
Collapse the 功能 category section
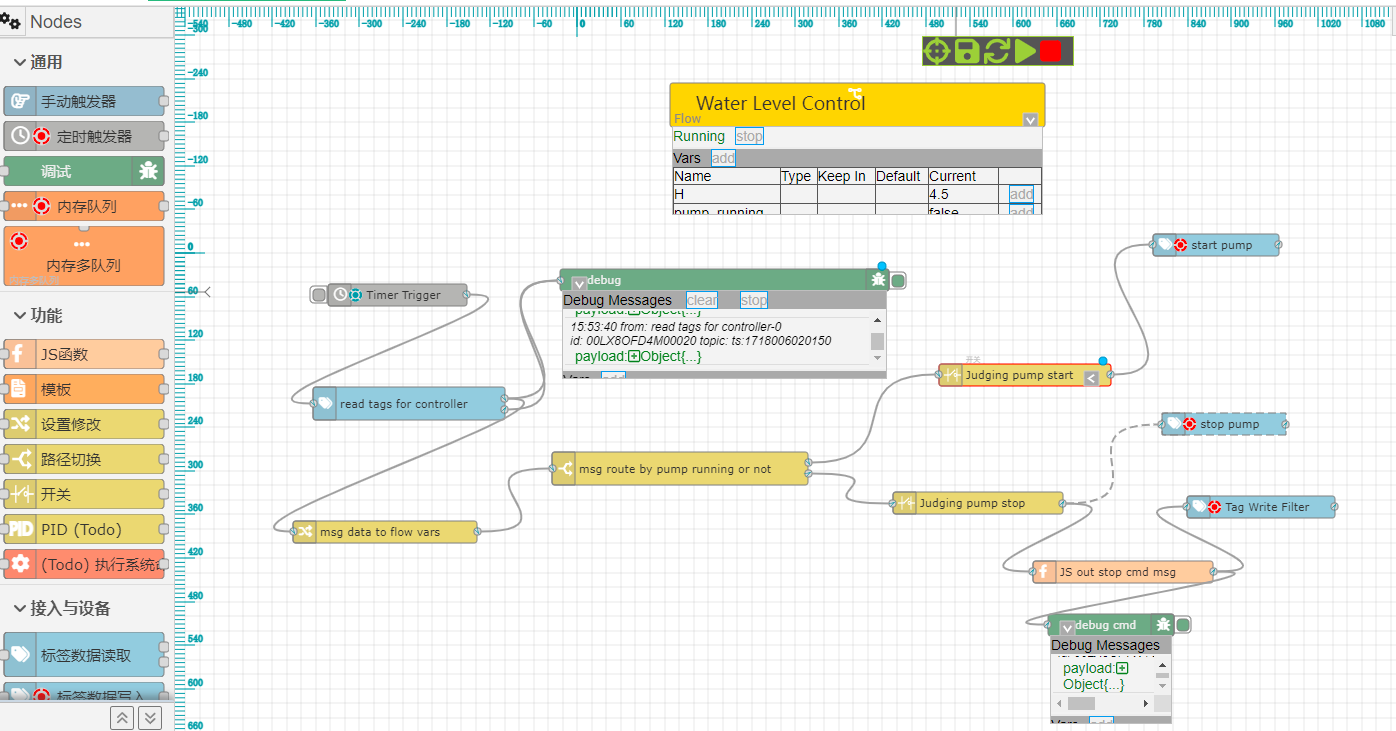[x=20, y=315]
